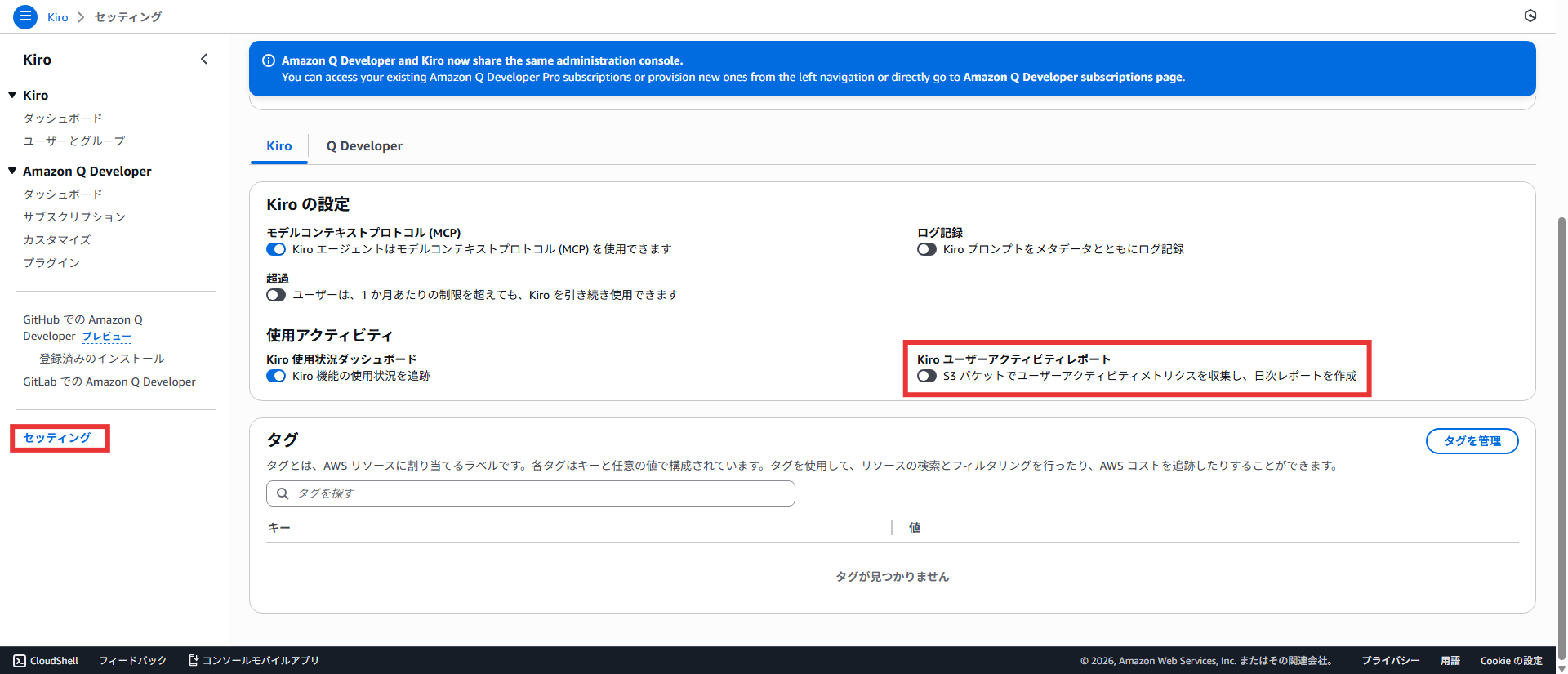
Task: Click the キー column header
Action: click(x=279, y=528)
